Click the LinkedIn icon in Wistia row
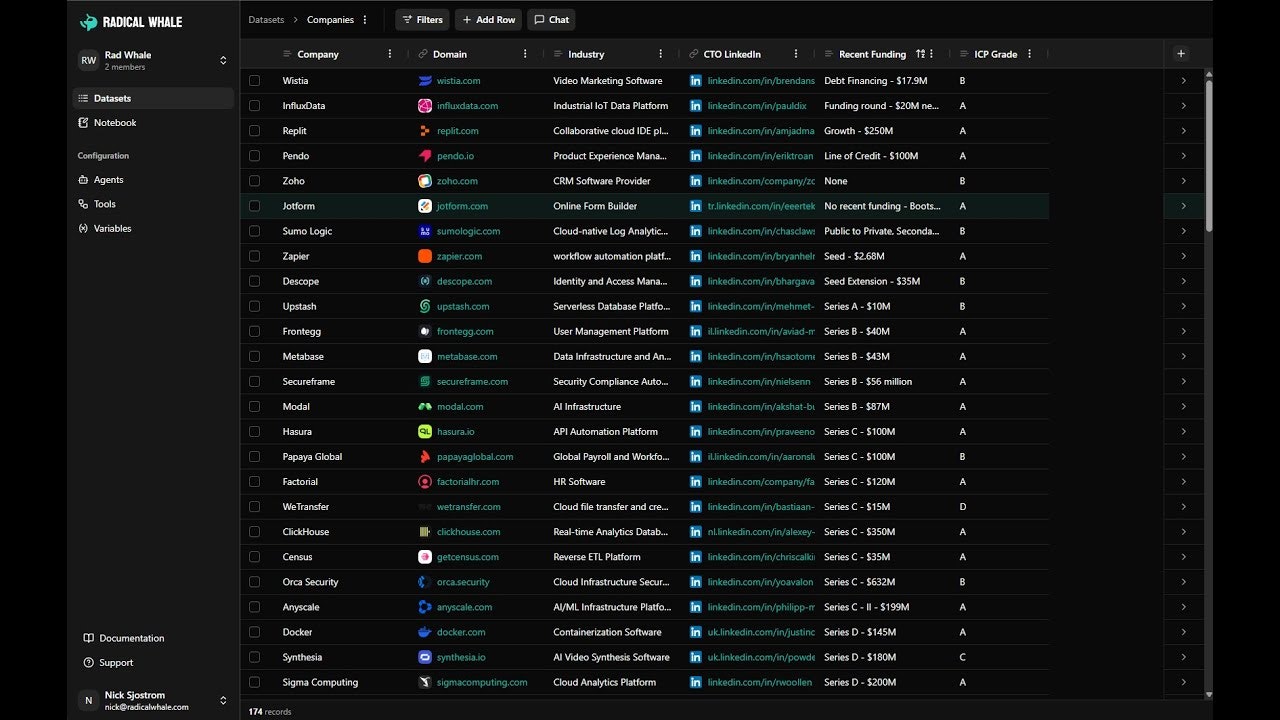Viewport: 1280px width, 720px height. pos(696,81)
